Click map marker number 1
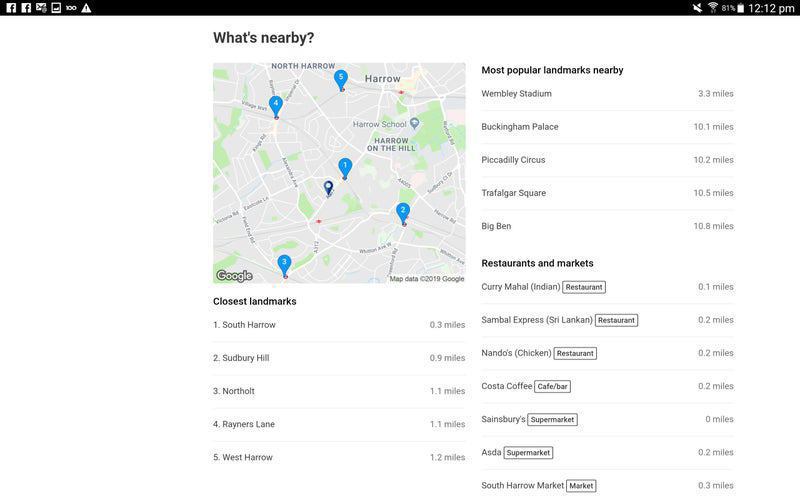Image resolution: width=800 pixels, height=500 pixels. (x=345, y=167)
